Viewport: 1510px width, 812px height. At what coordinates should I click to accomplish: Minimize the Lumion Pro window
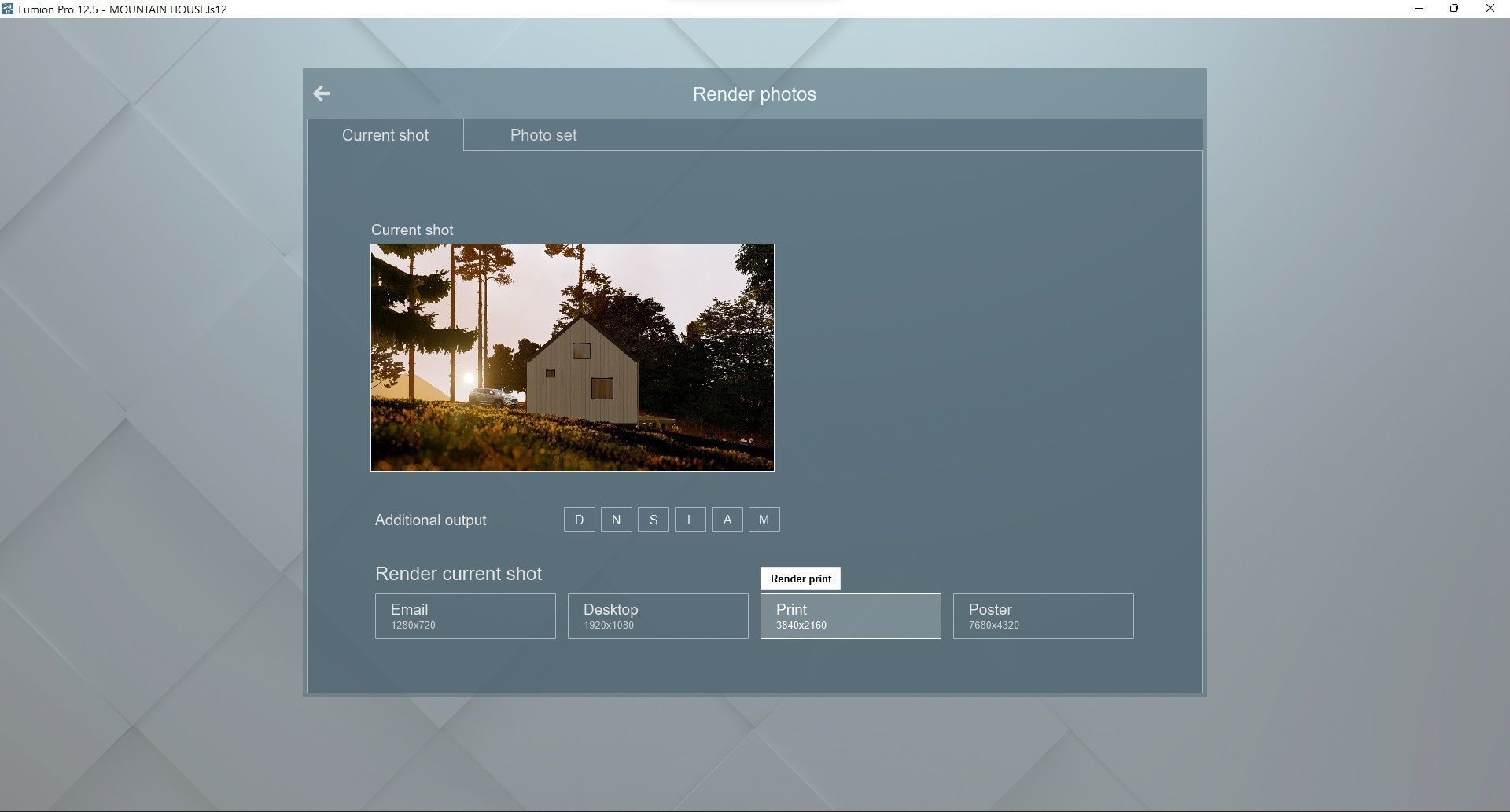(x=1419, y=9)
